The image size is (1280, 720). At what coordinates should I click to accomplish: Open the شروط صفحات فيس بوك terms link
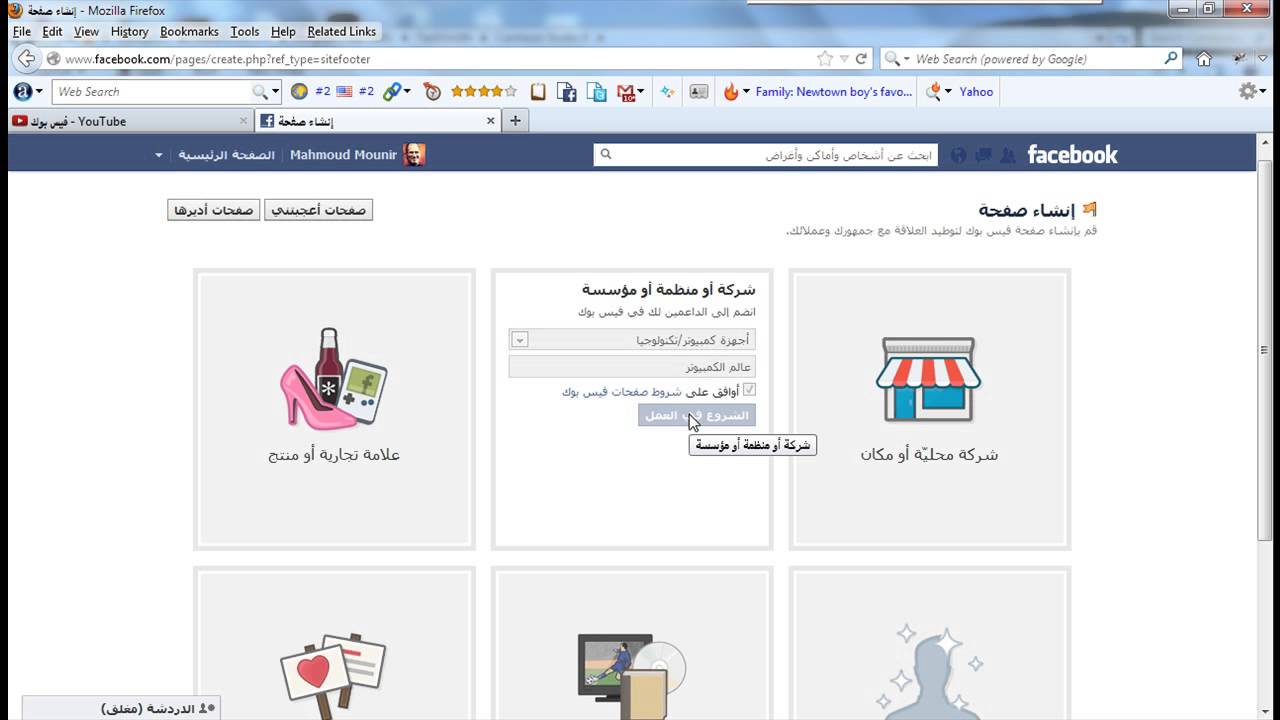[x=621, y=392]
